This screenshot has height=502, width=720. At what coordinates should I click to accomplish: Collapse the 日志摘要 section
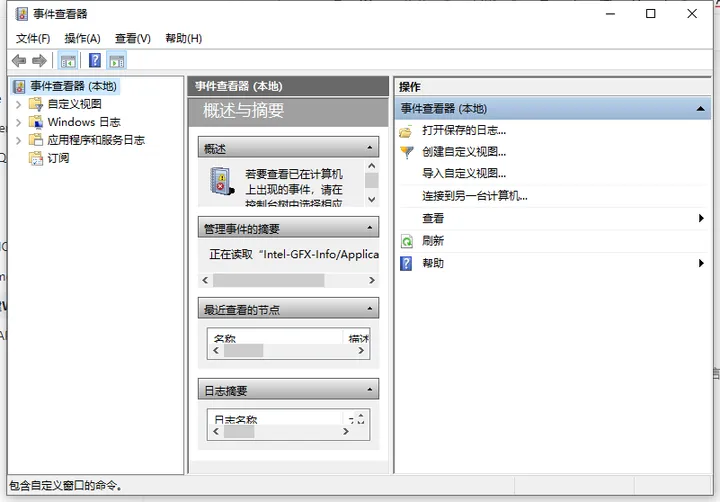(370, 390)
